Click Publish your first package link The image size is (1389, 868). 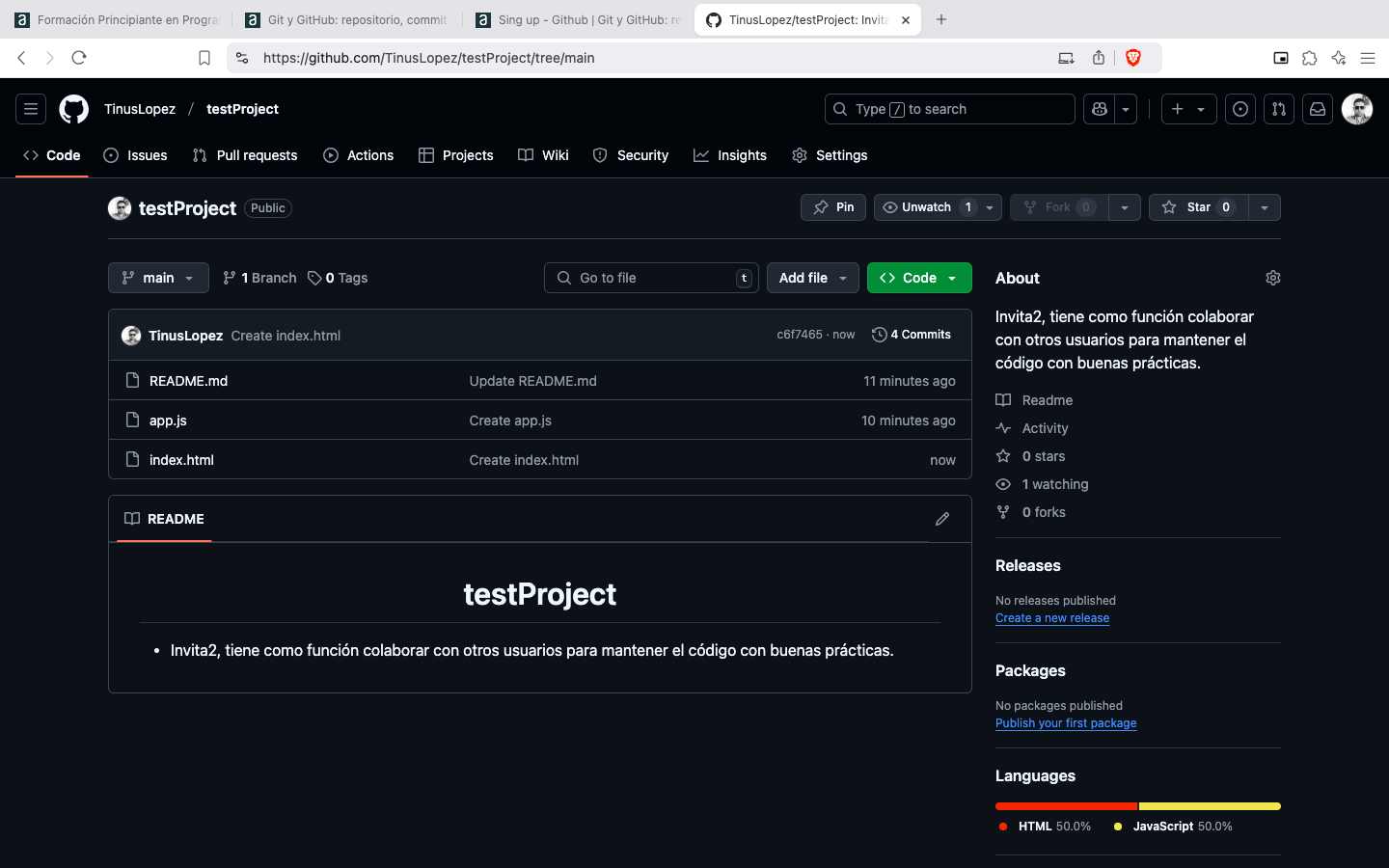tap(1066, 723)
